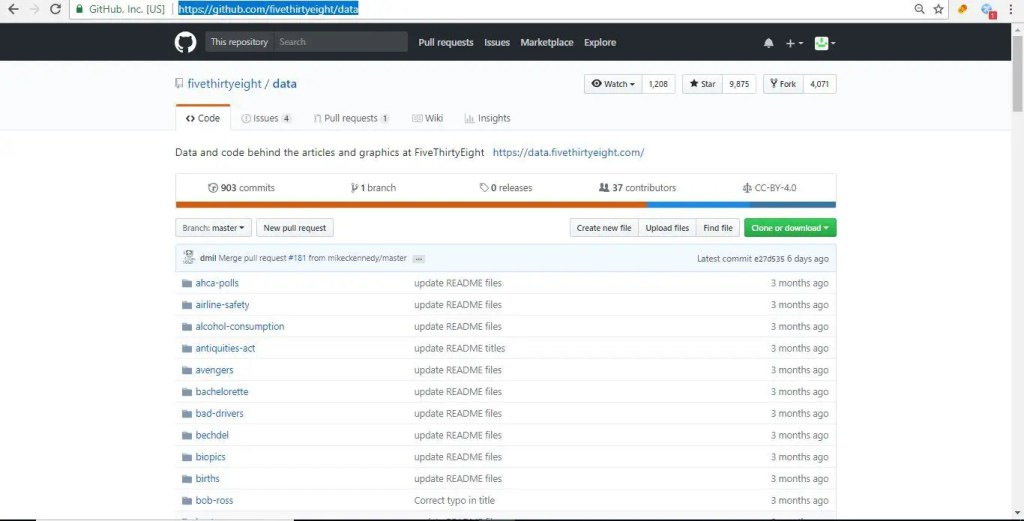This screenshot has width=1024, height=521.
Task: View the 9,875 stargazers count
Action: (739, 84)
